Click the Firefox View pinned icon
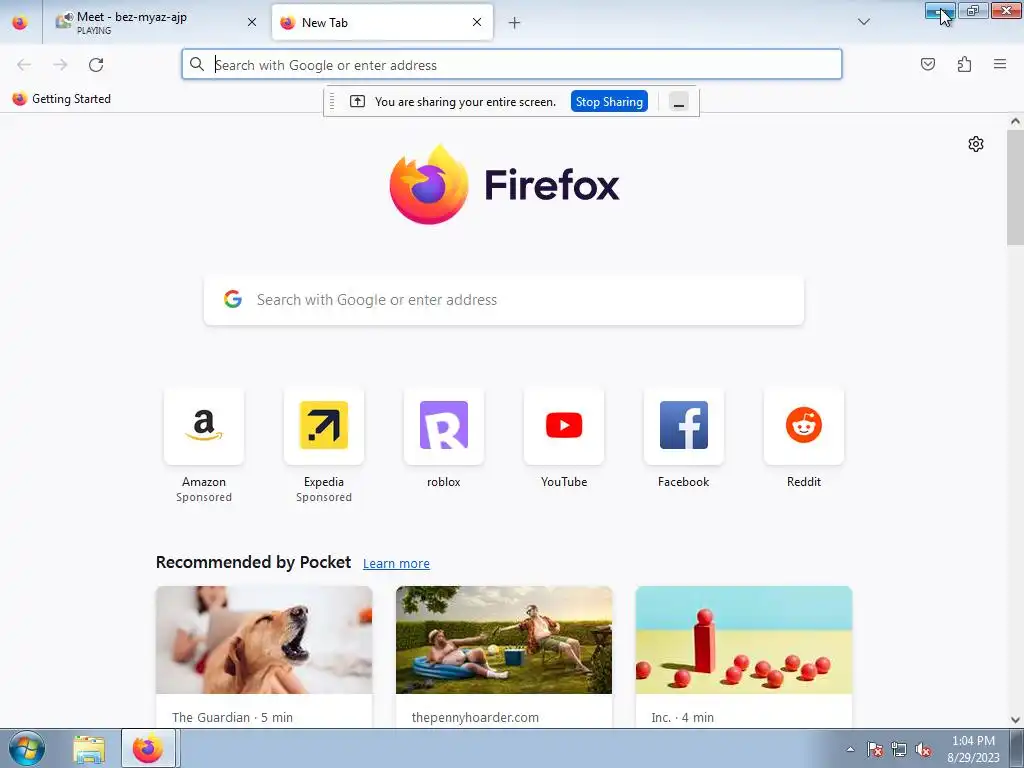Screen dimensions: 1024x768 pos(20,22)
